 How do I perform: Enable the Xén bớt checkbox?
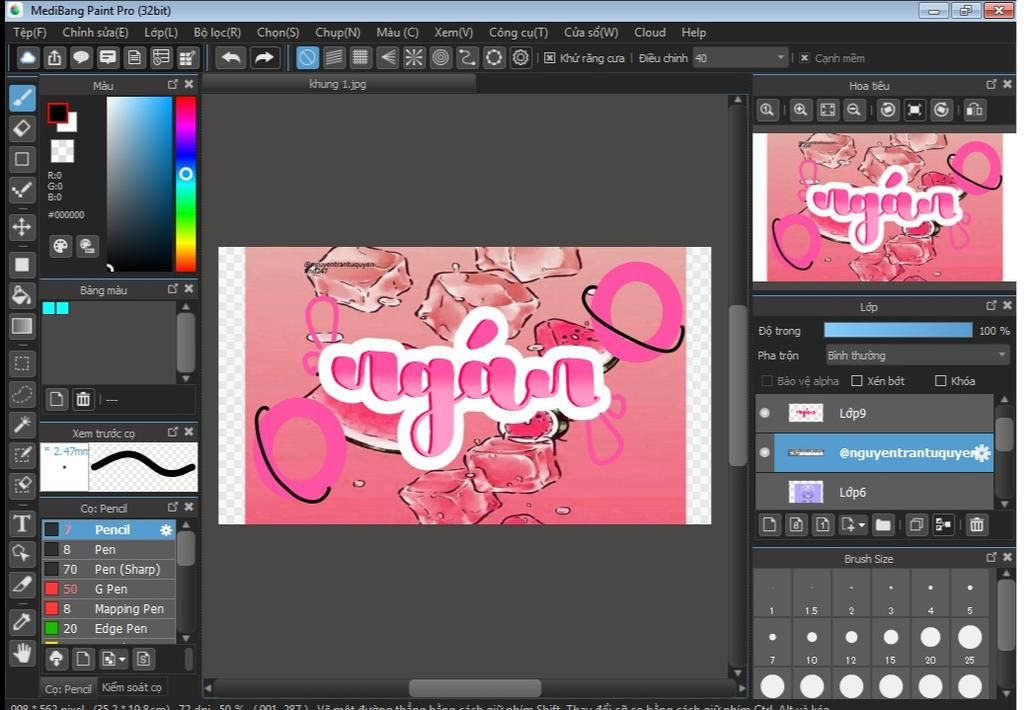[857, 381]
